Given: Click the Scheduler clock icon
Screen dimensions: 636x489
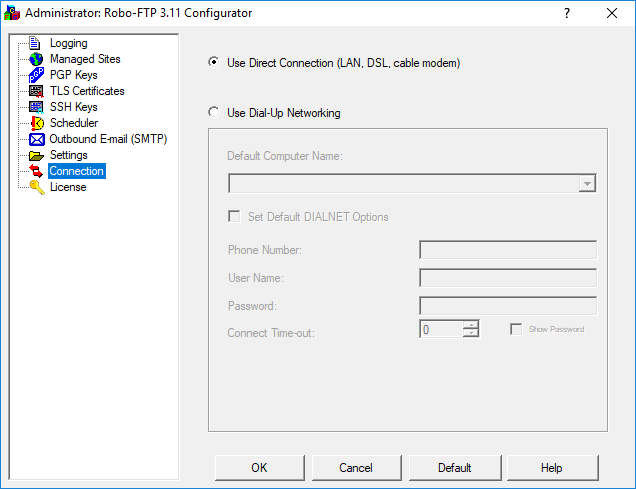Looking at the screenshot, I should click(37, 123).
